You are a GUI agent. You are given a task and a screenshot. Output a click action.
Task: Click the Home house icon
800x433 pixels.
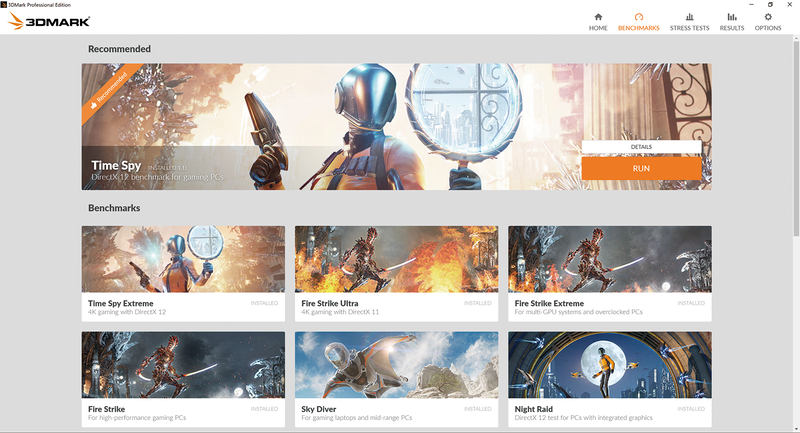(x=598, y=17)
